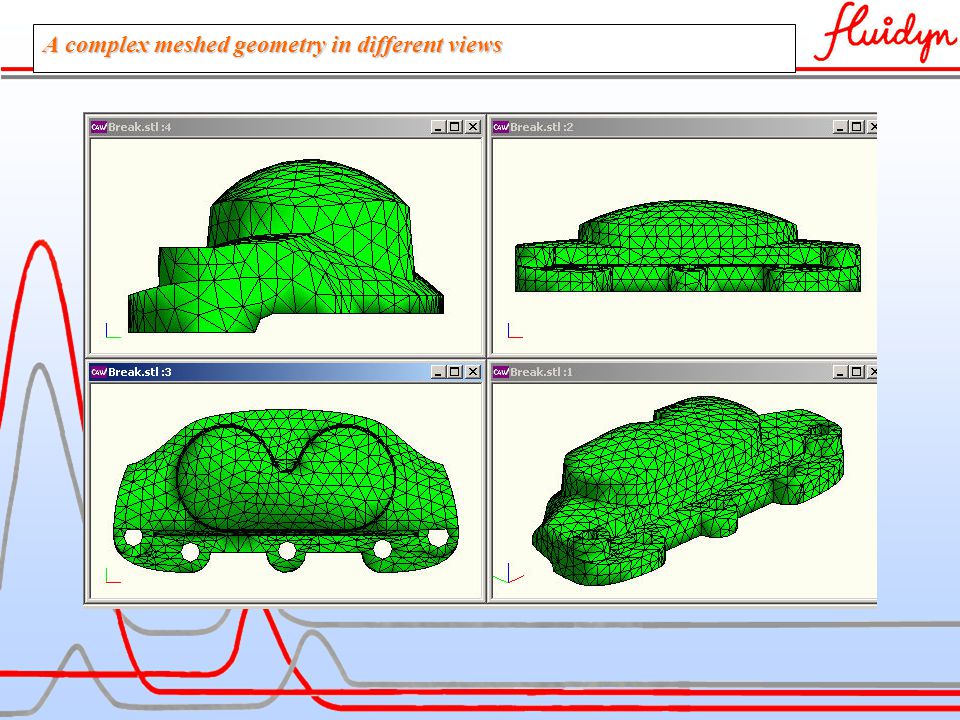Click the app icon in Break.stl :3 title bar
The width and height of the screenshot is (960, 720).
pos(99,372)
